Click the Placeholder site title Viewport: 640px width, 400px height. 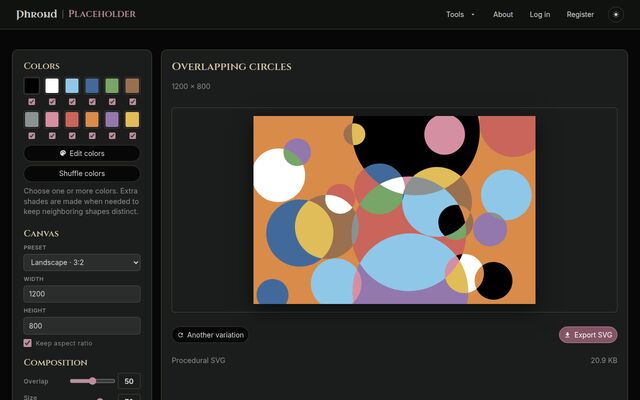tap(102, 14)
